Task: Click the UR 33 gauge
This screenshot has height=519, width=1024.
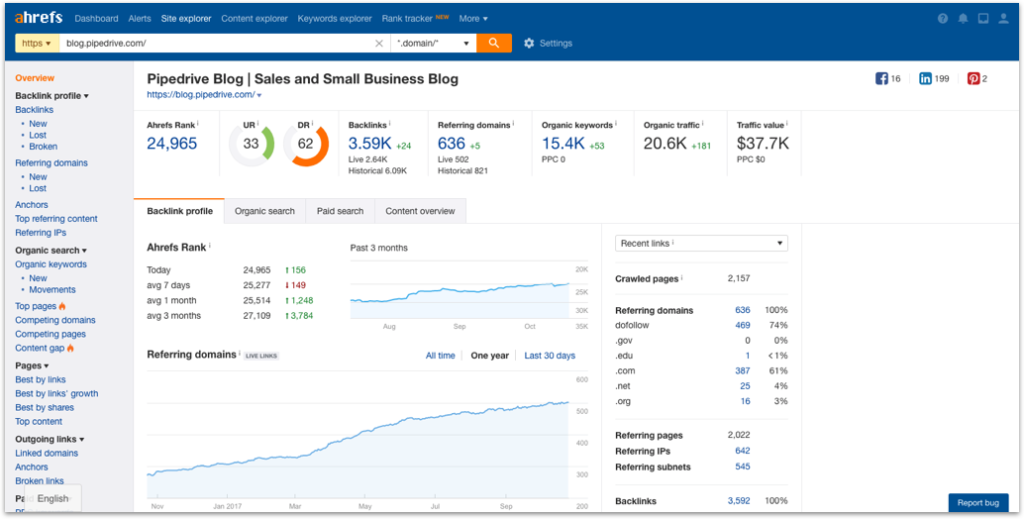Action: pos(251,144)
